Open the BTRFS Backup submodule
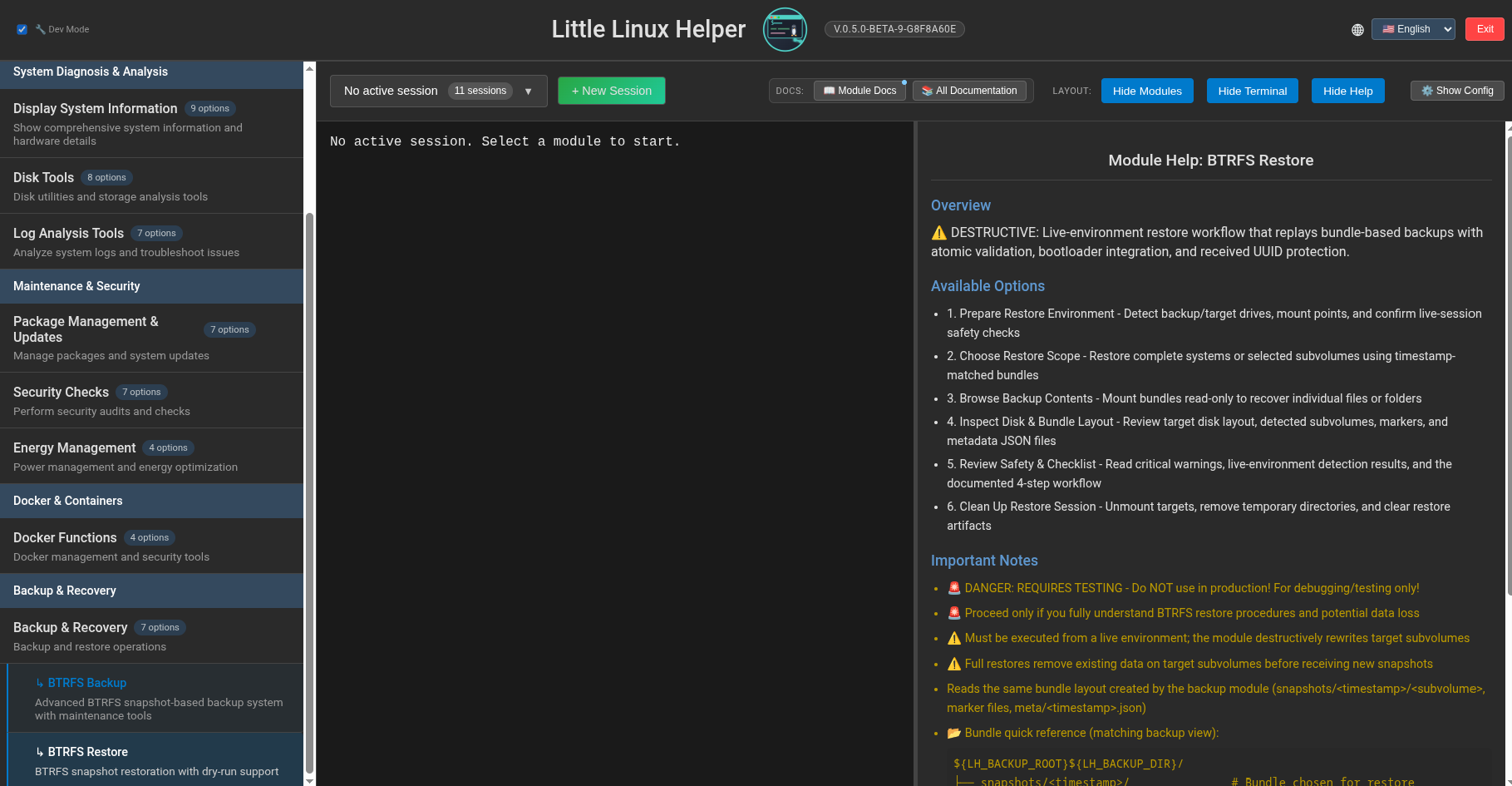Image resolution: width=1512 pixels, height=786 pixels. tap(155, 698)
